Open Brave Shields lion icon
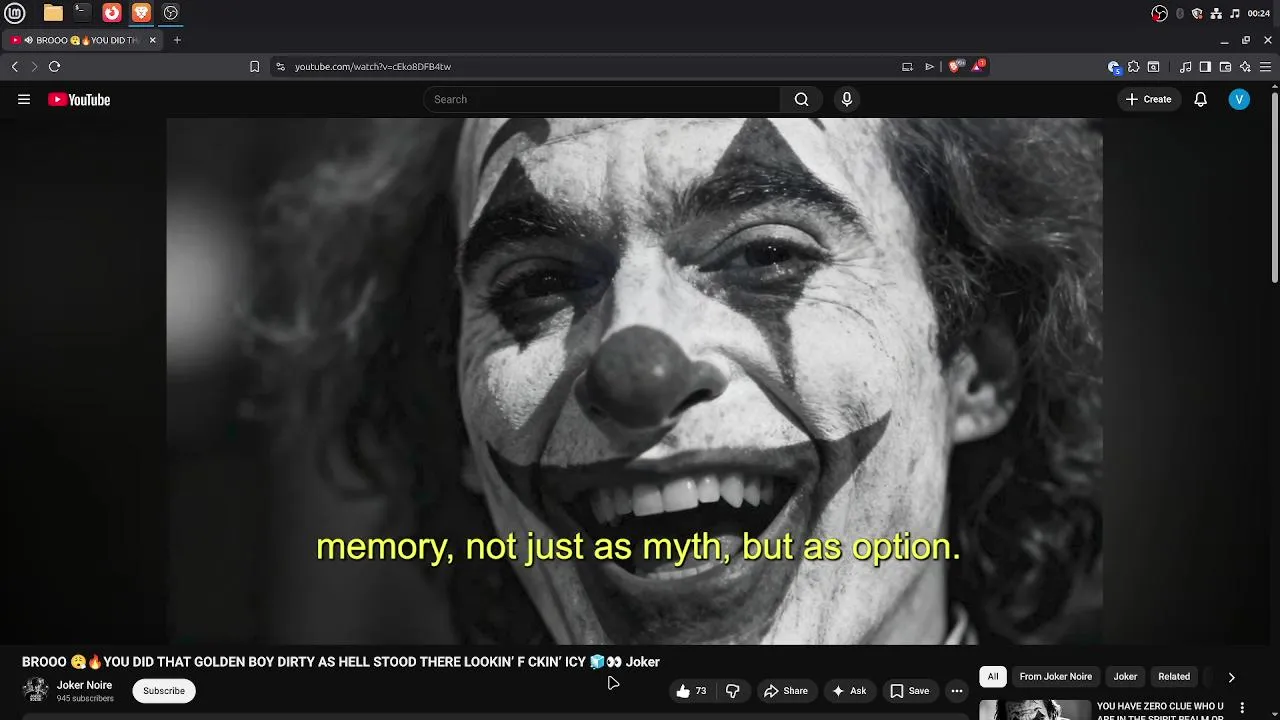Screen dimensions: 1280x720 pyautogui.click(x=955, y=66)
